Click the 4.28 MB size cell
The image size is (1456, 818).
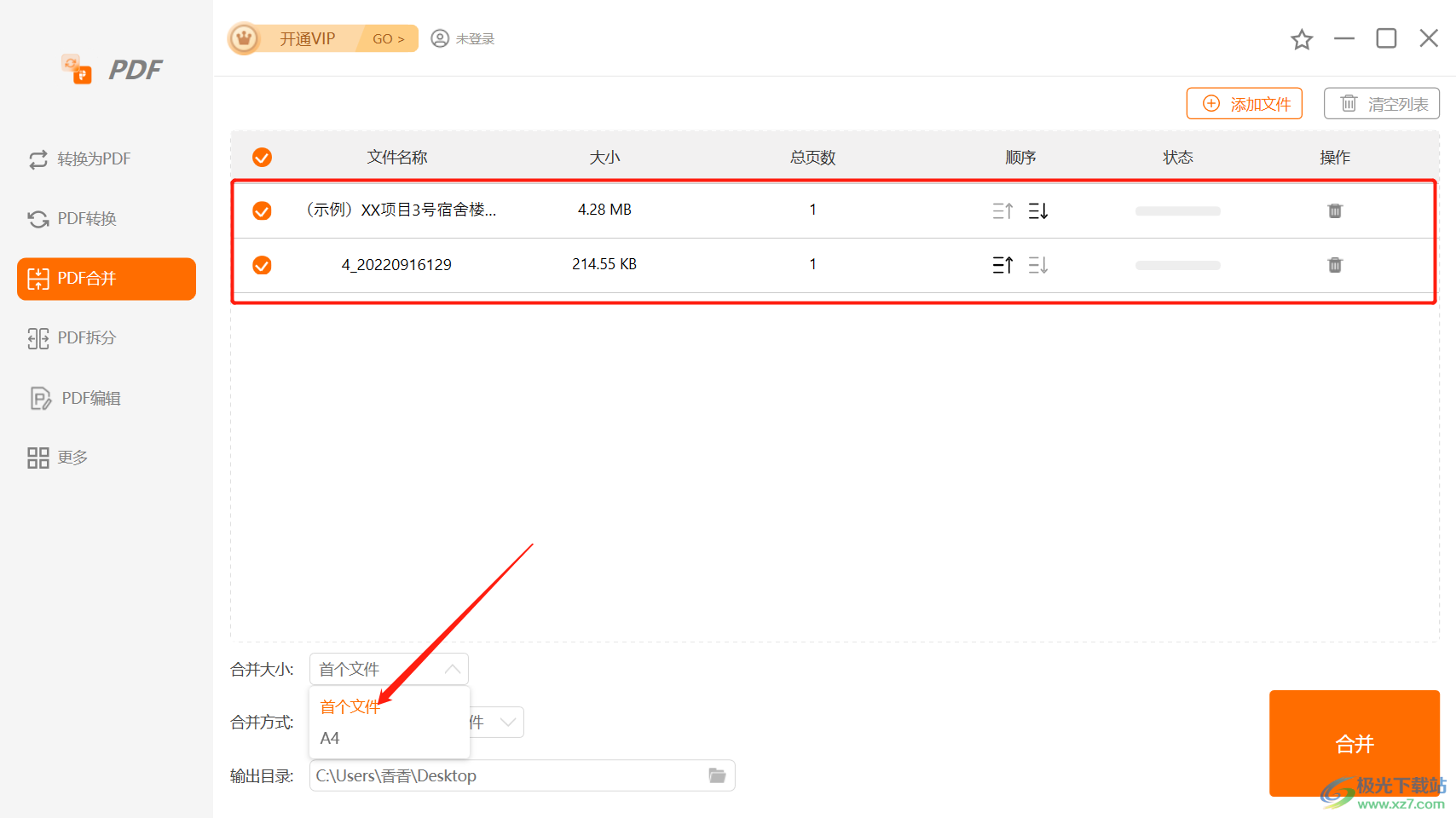(604, 210)
